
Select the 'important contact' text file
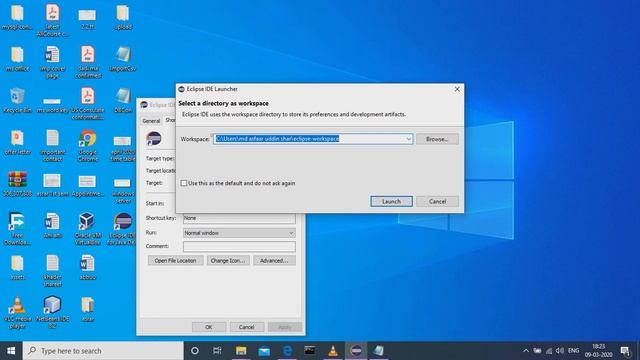(x=52, y=146)
